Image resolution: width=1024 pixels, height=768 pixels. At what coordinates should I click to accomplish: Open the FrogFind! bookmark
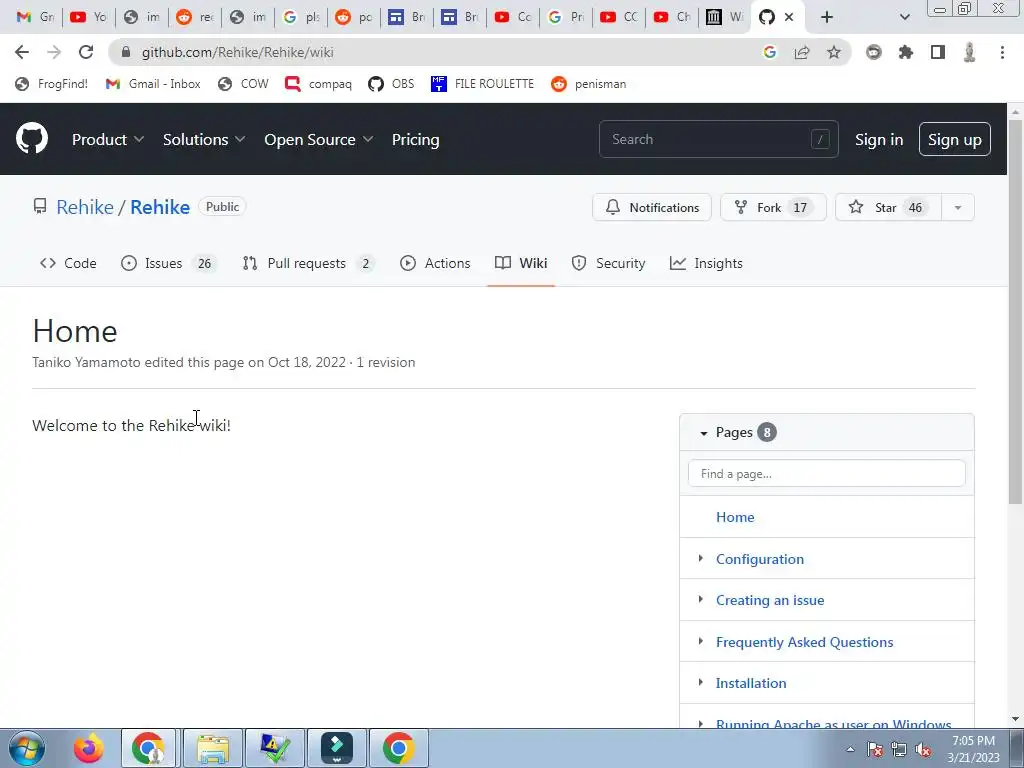[52, 84]
